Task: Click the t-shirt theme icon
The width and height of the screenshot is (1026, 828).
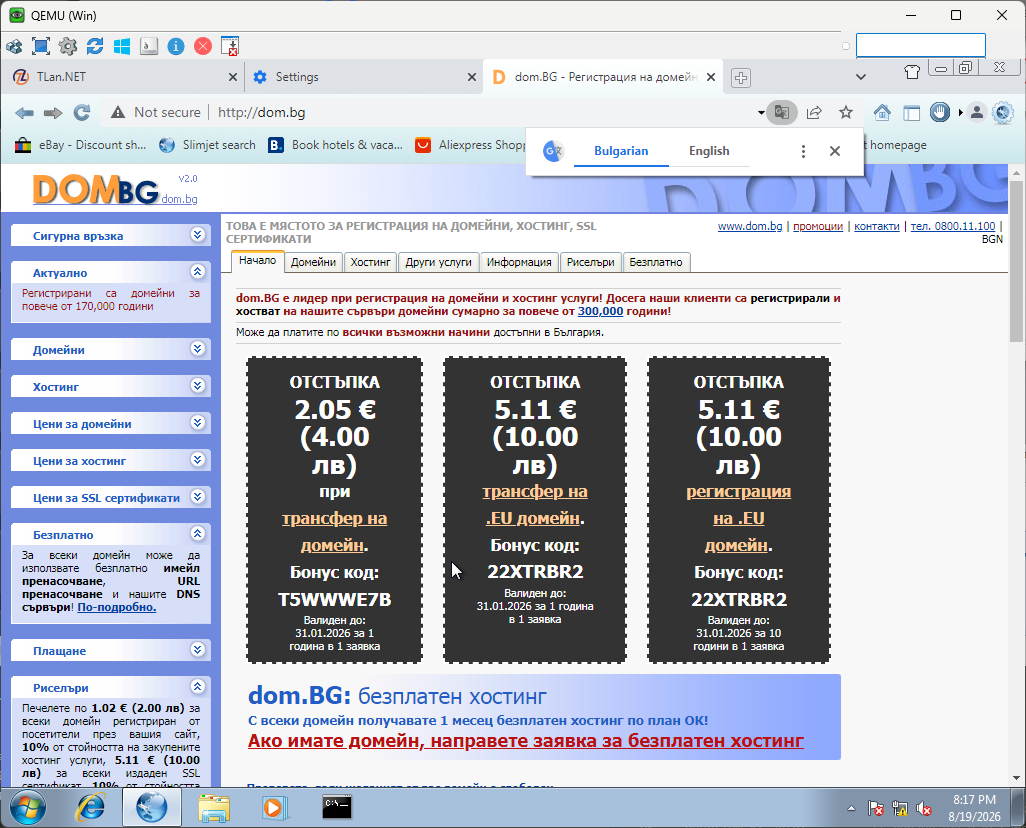Action: pyautogui.click(x=912, y=71)
